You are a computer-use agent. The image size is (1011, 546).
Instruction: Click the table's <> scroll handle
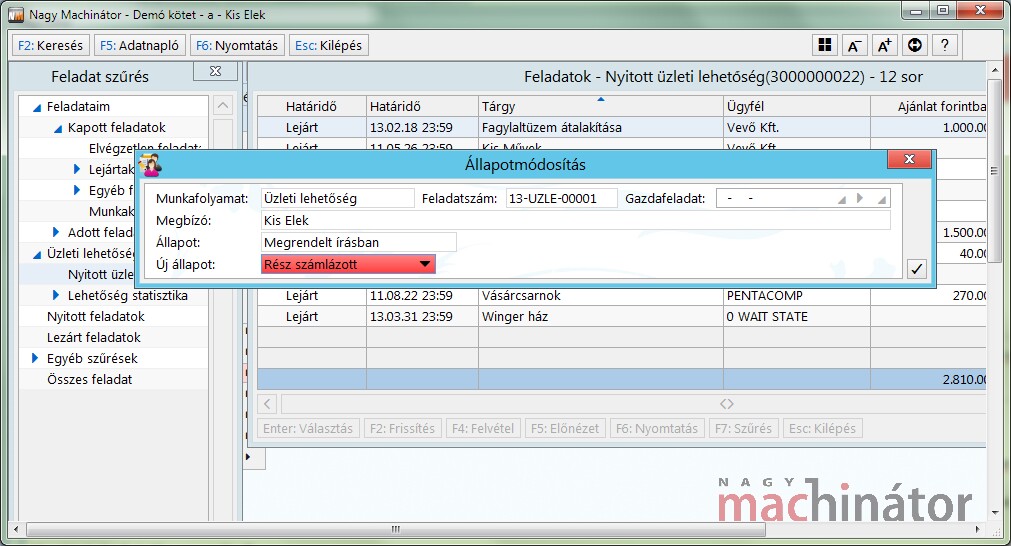pyautogui.click(x=727, y=404)
